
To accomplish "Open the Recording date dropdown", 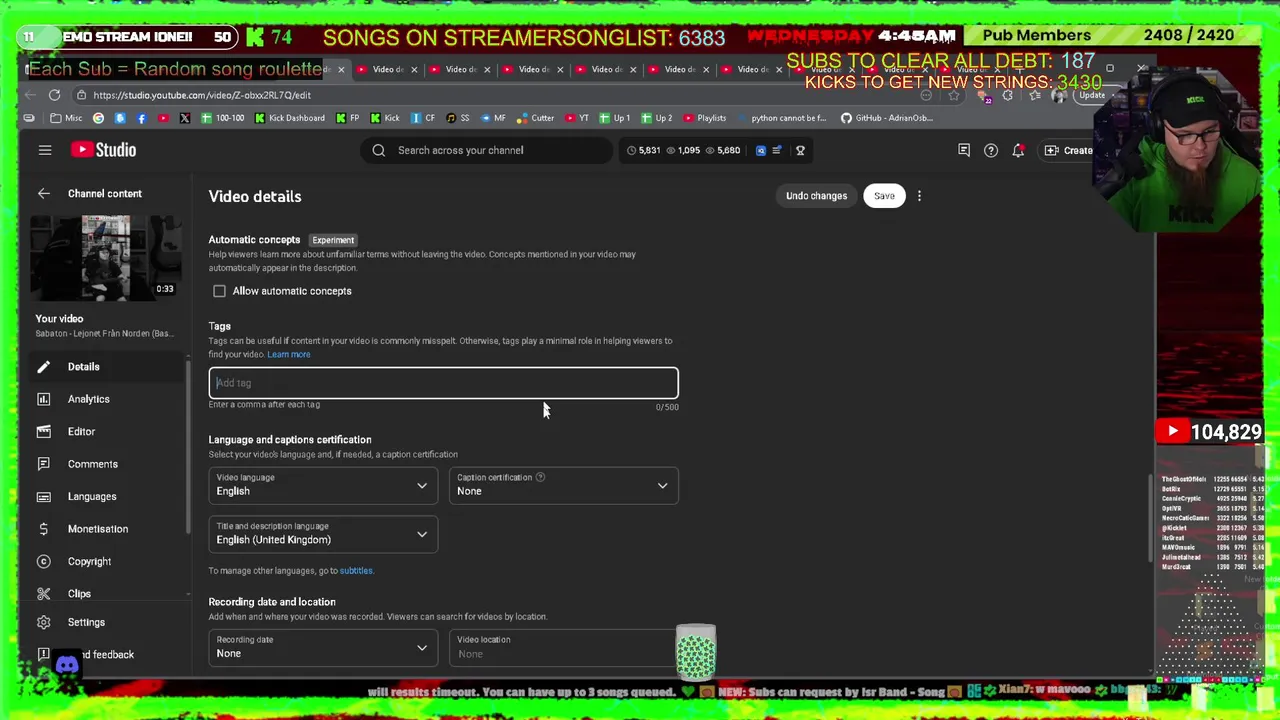I will pos(323,647).
